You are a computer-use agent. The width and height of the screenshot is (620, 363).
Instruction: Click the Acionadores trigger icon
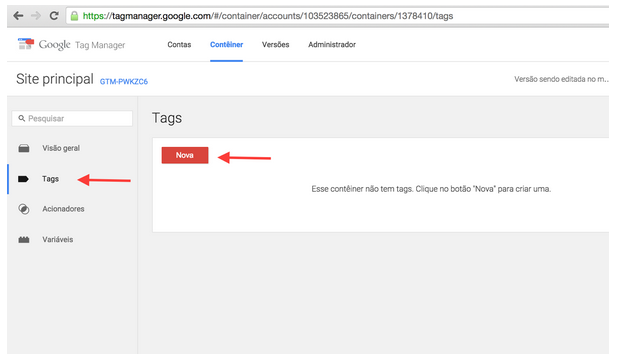24,209
